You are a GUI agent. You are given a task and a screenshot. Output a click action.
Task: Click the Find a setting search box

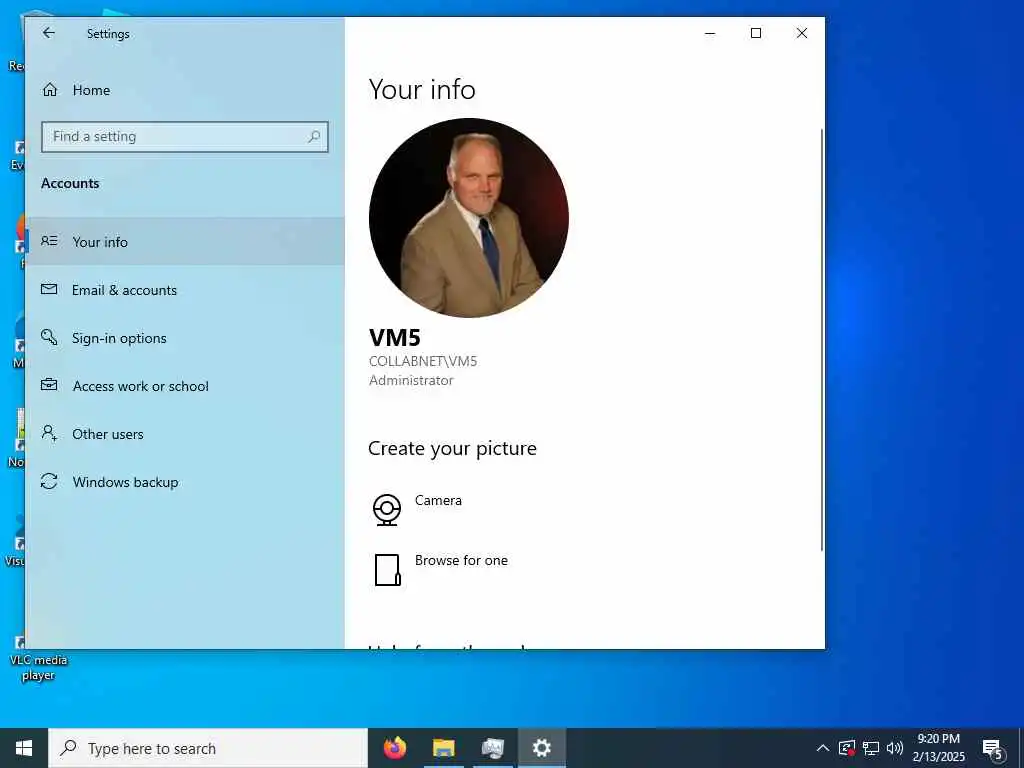point(185,136)
